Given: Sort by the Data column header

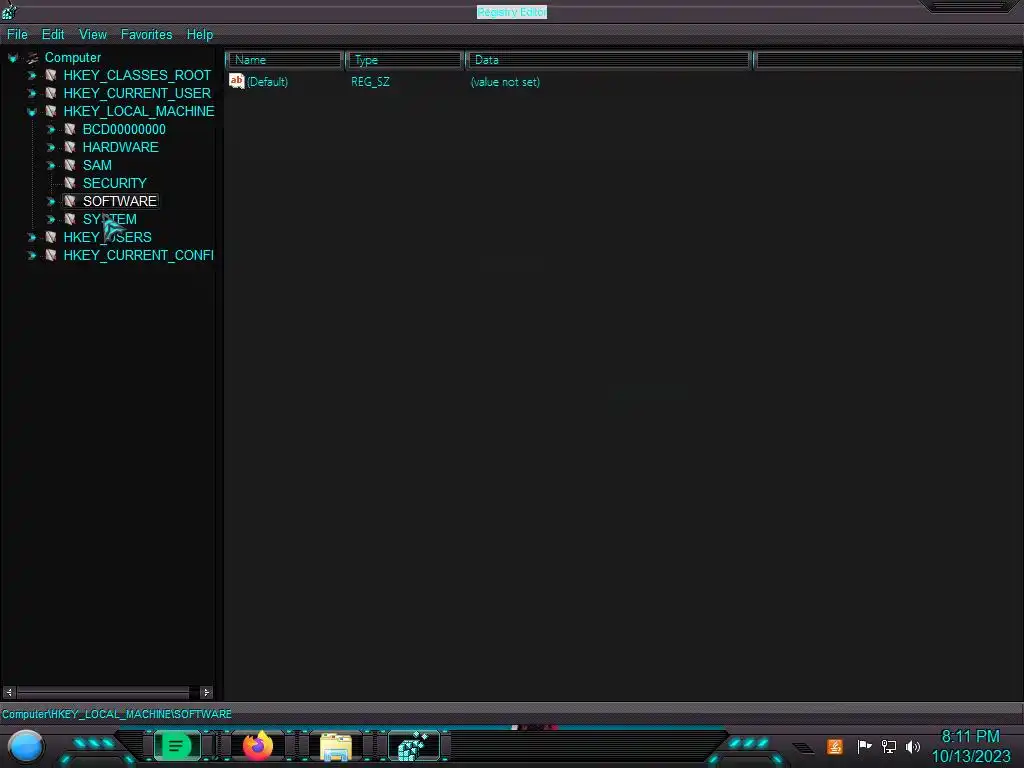Looking at the screenshot, I should [x=609, y=60].
